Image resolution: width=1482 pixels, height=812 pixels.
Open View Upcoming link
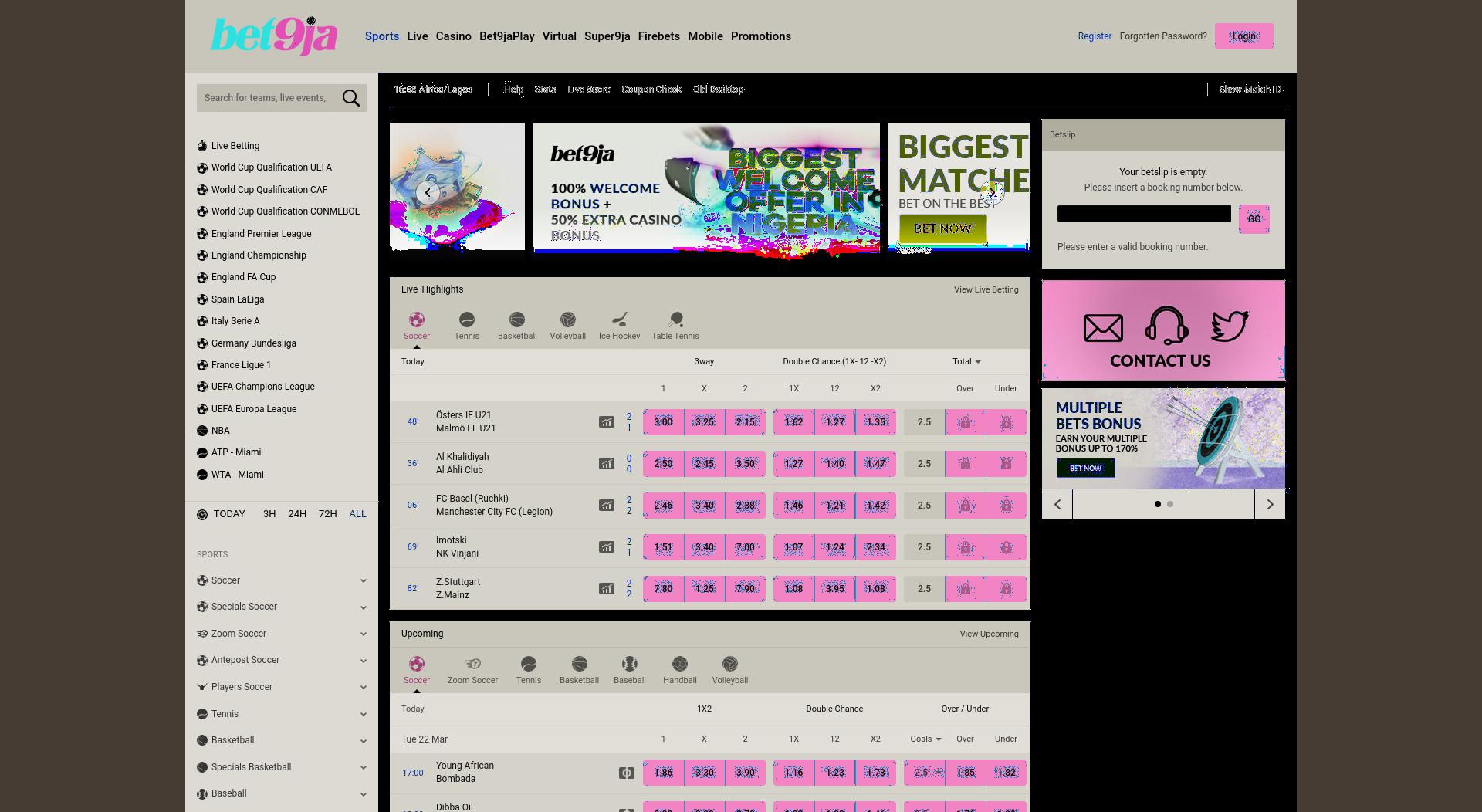[990, 634]
